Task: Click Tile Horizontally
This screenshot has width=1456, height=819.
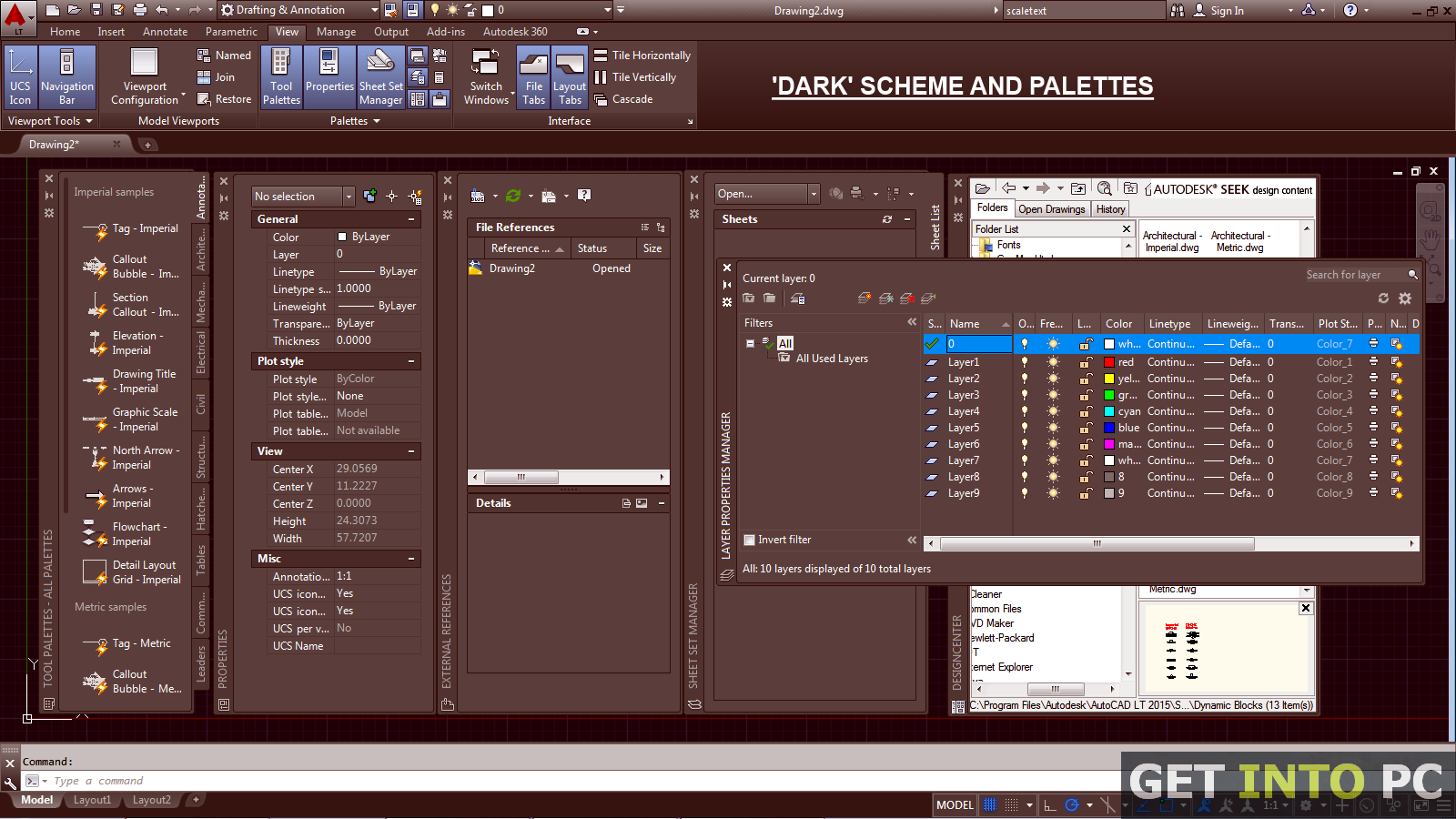Action: click(x=642, y=56)
